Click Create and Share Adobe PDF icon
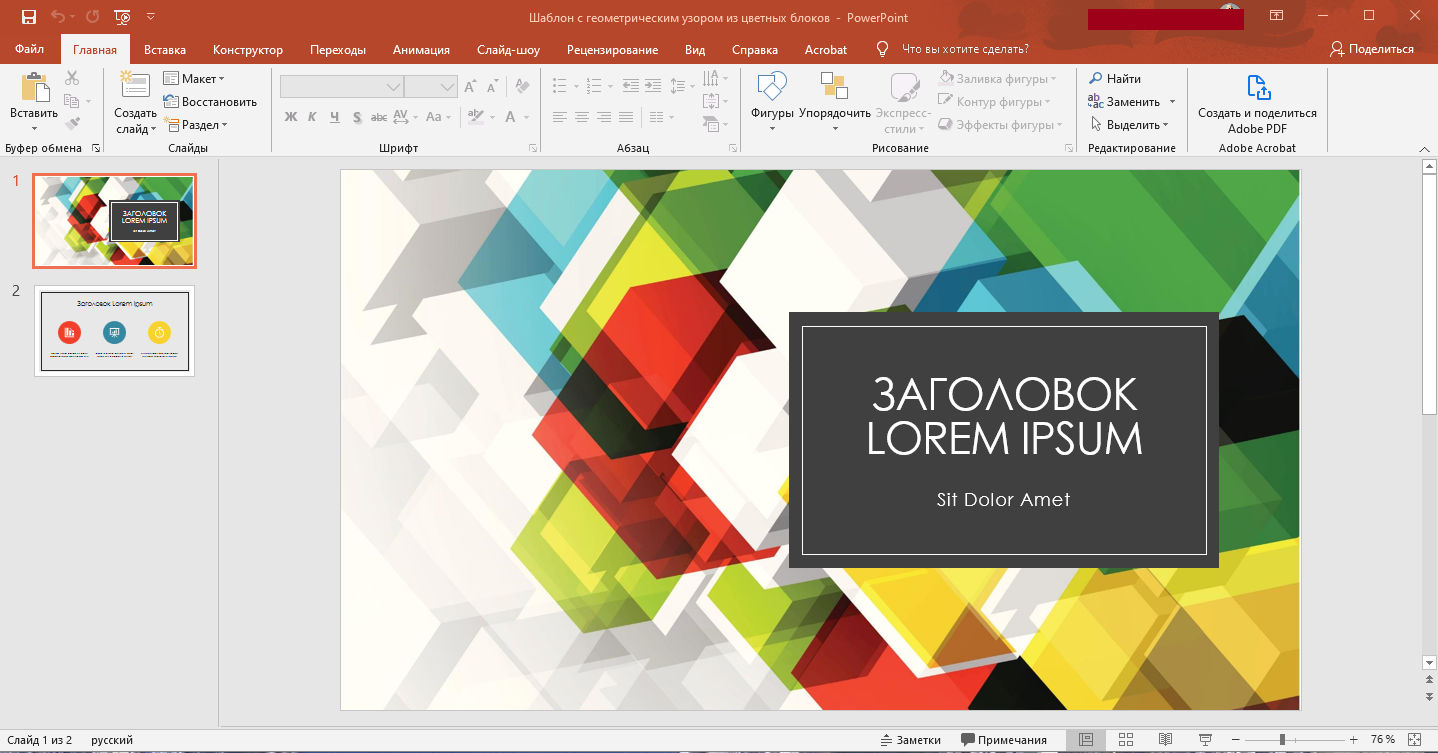Screen dimensions: 1438x753 coord(1257,88)
